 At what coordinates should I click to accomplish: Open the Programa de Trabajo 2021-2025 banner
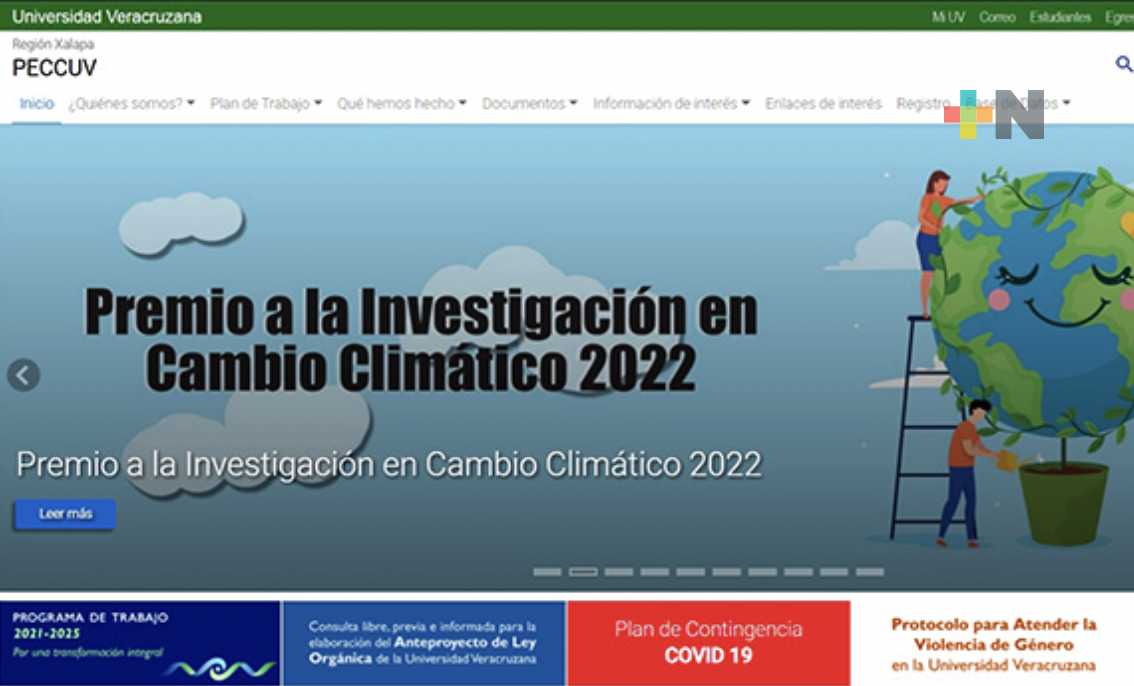click(140, 643)
